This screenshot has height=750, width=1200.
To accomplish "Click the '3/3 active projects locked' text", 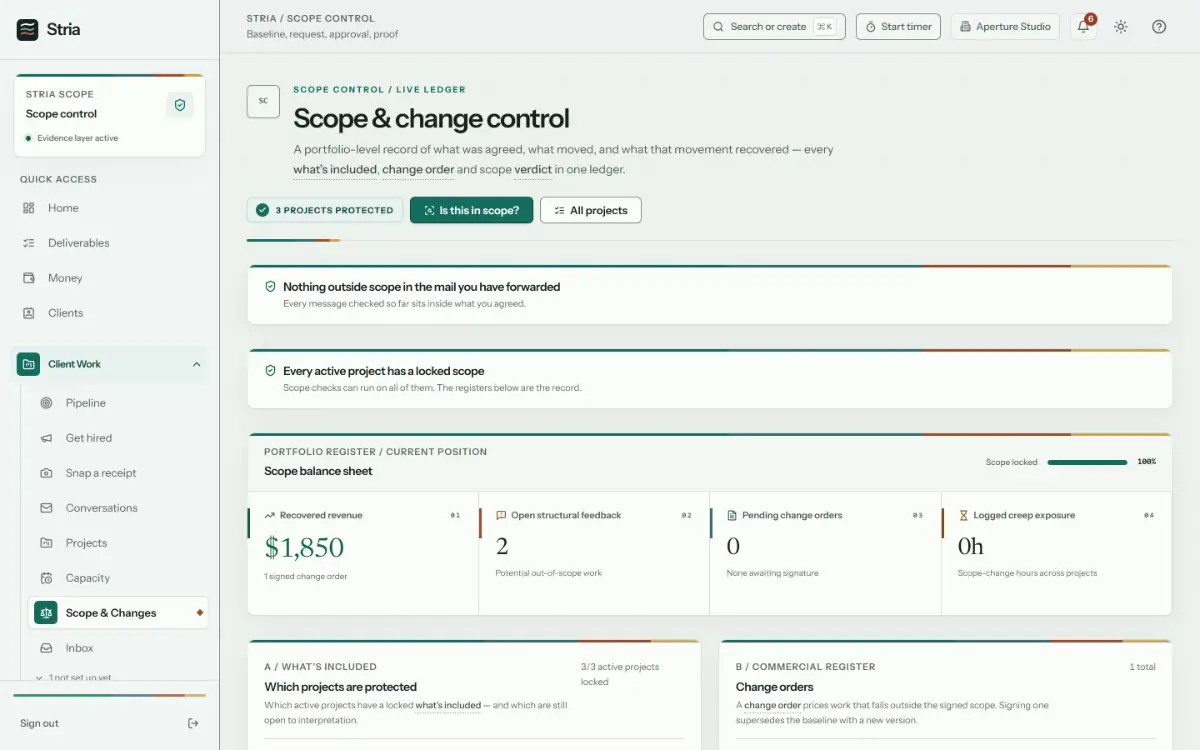I will [x=620, y=674].
